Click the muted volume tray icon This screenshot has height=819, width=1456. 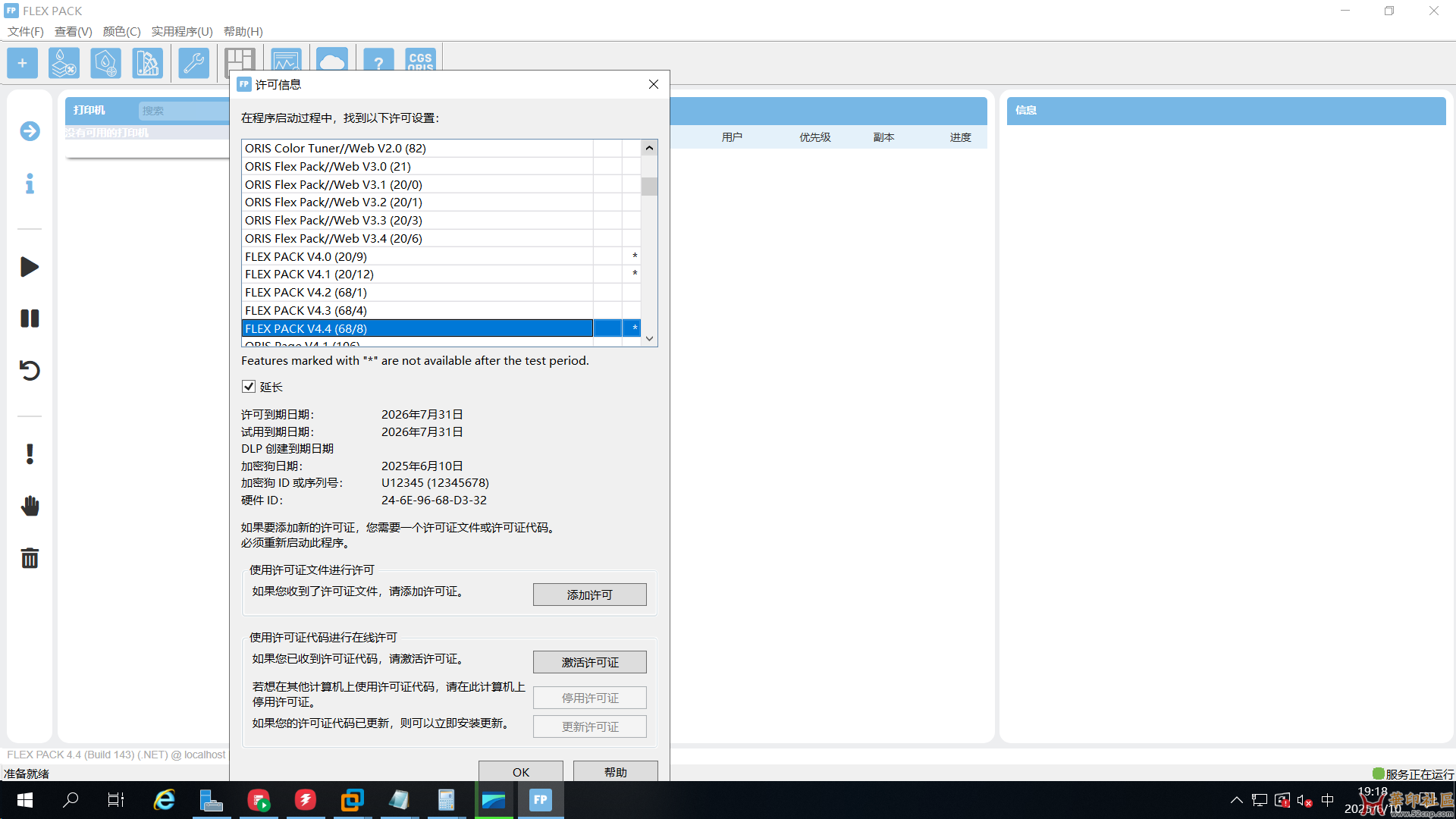coord(1304,800)
